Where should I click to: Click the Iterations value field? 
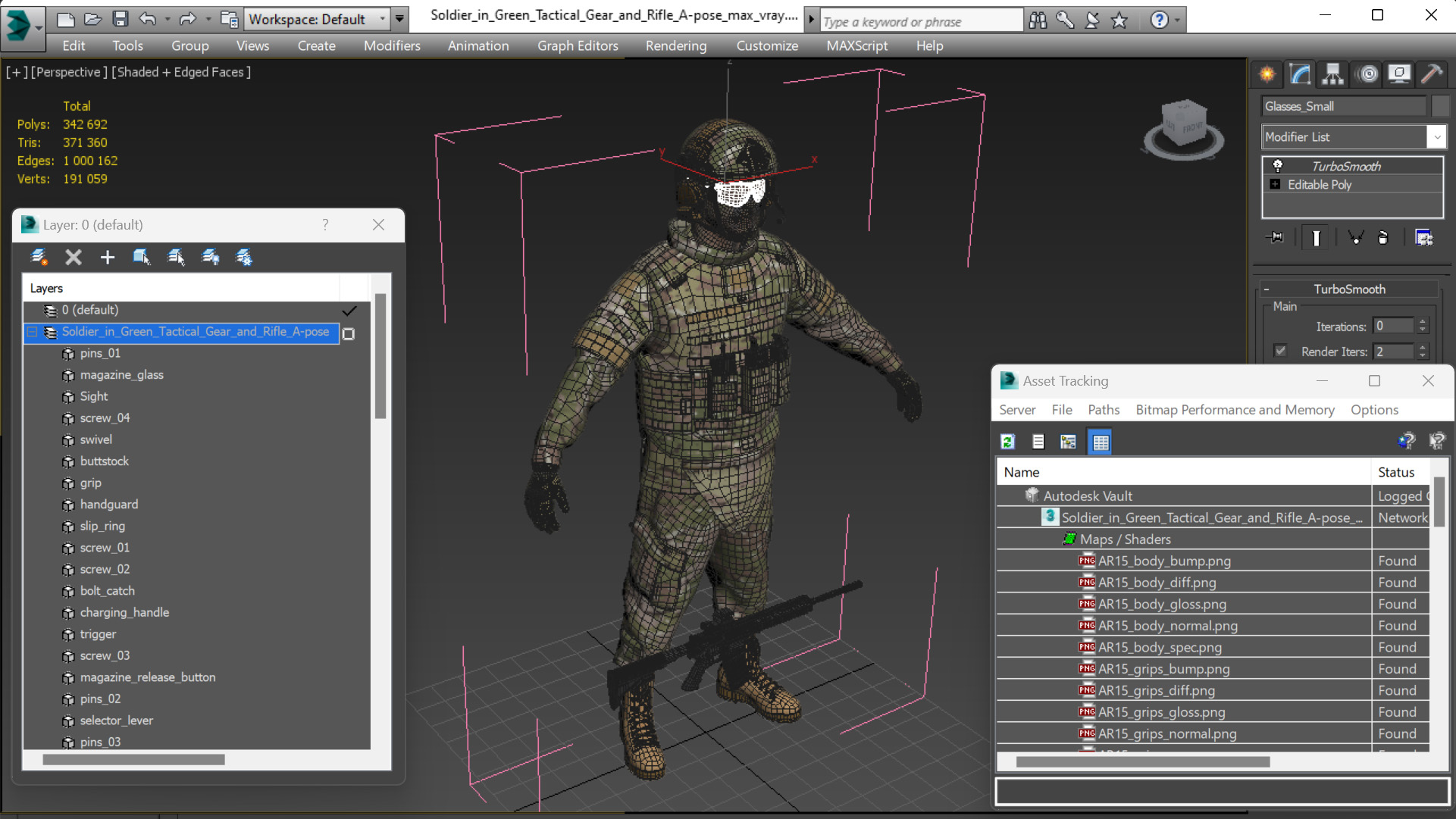click(1392, 326)
